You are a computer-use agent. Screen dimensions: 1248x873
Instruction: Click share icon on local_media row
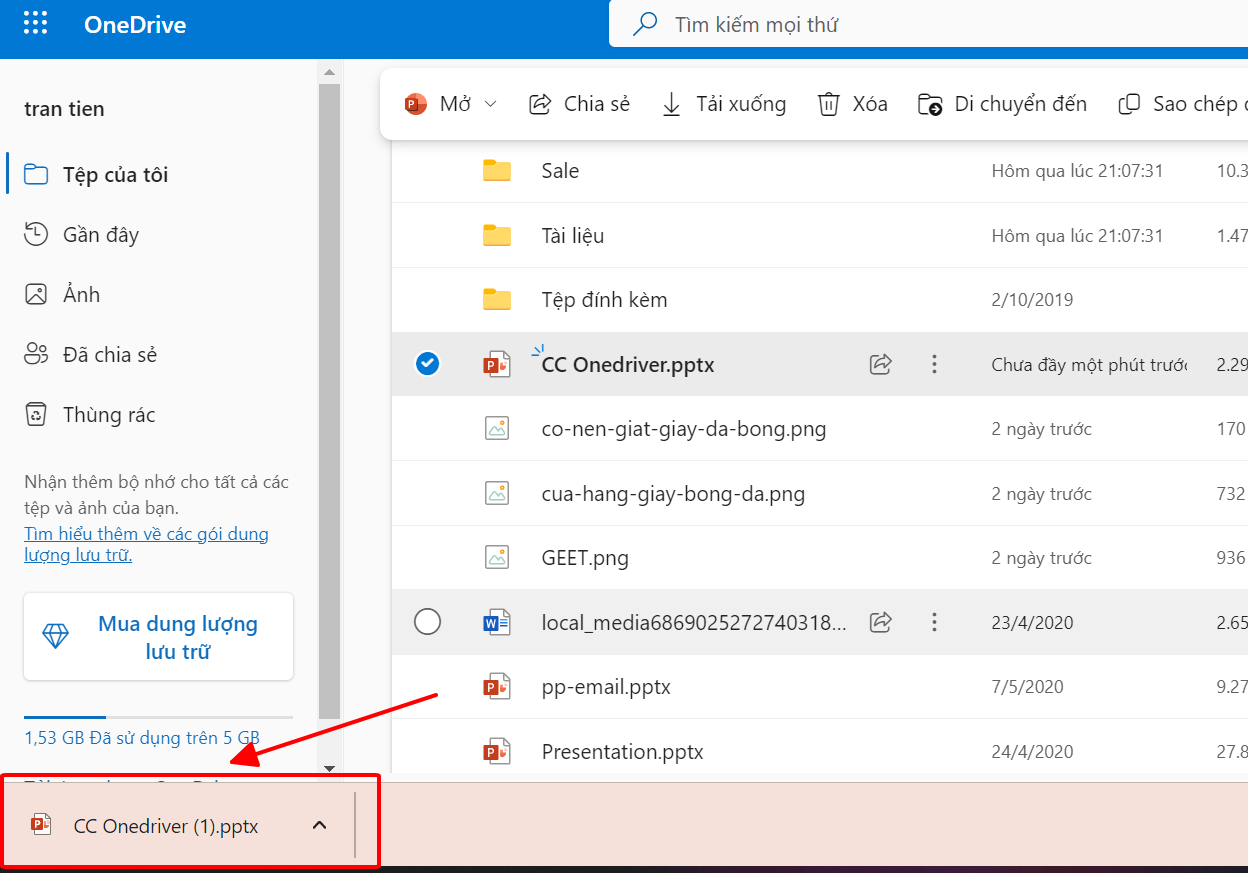880,622
